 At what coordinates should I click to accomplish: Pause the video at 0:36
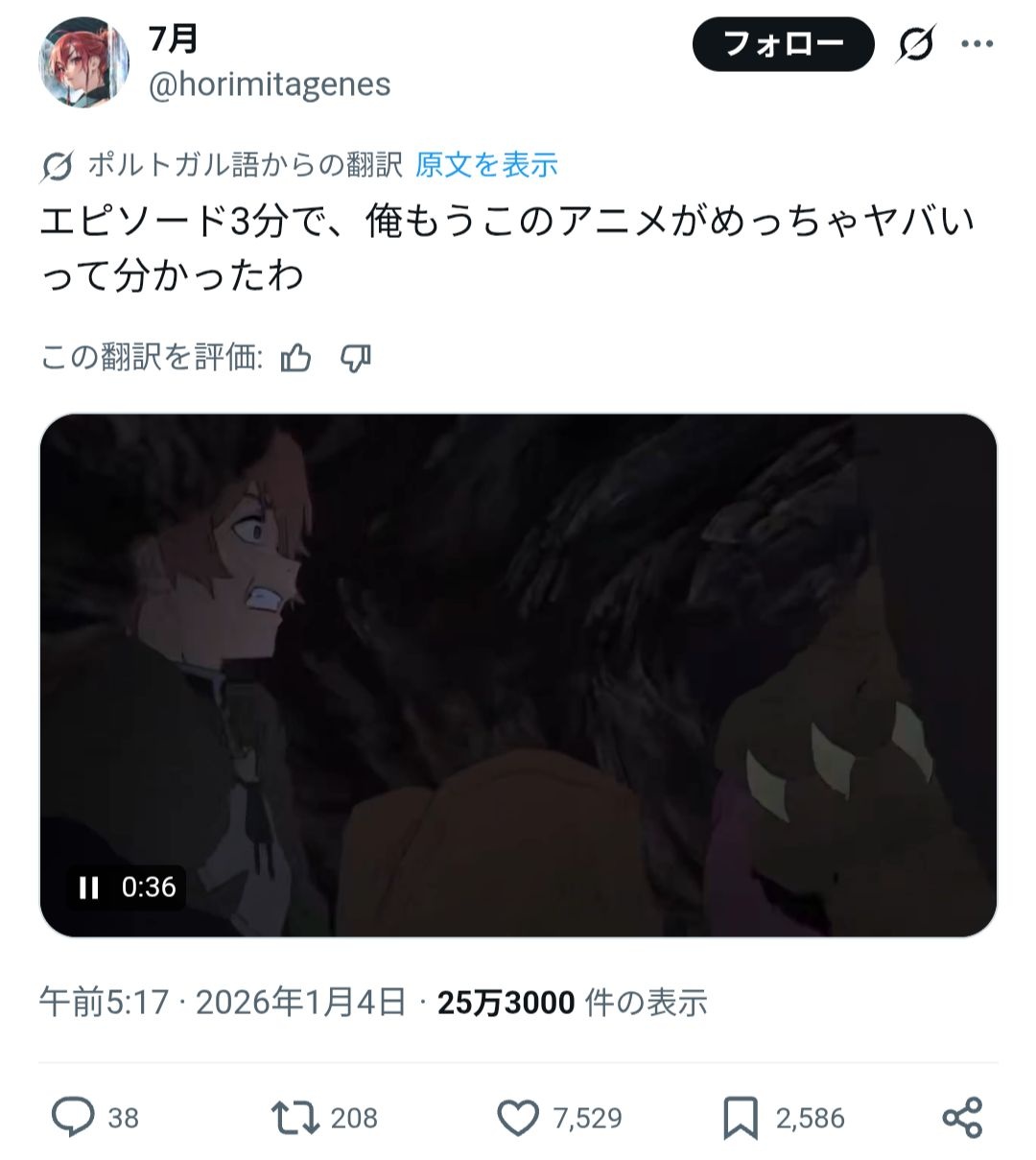click(x=89, y=887)
